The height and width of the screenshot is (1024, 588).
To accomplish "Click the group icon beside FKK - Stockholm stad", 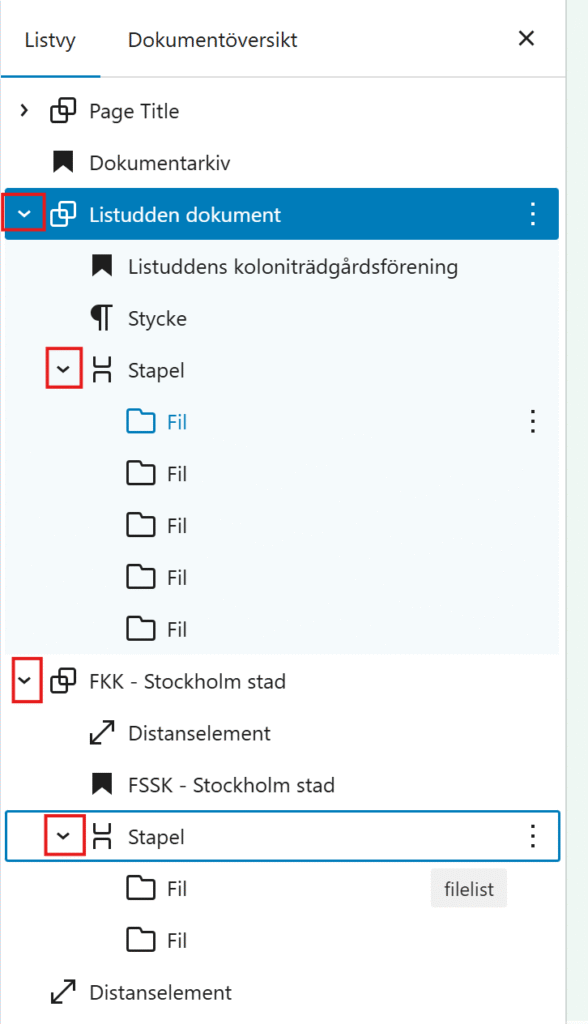I will [x=63, y=681].
